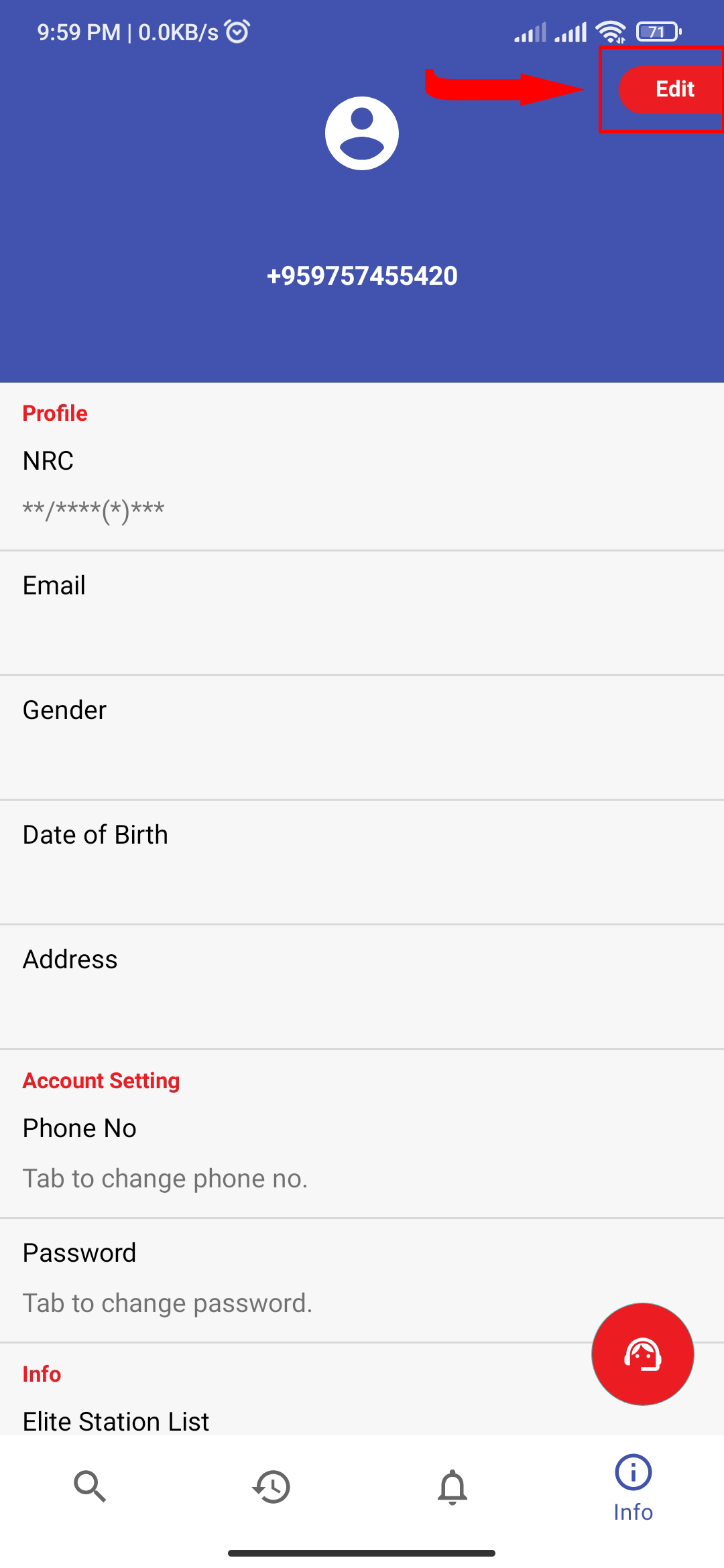Select the Address profile field

coord(362,986)
